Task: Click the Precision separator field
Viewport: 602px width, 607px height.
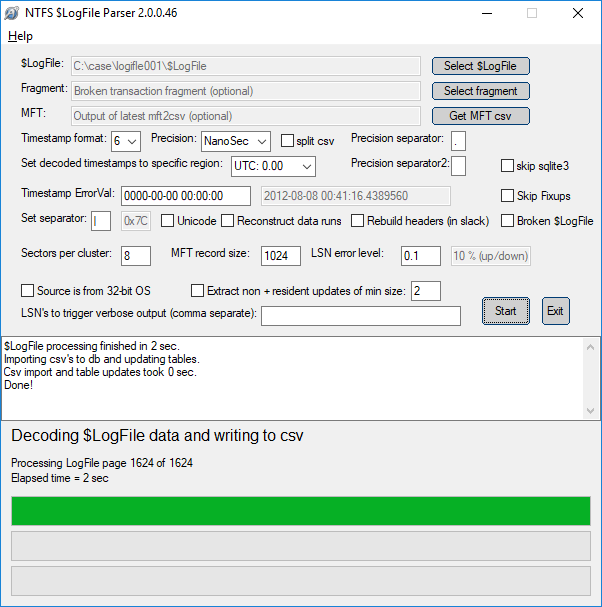Action: point(458,141)
